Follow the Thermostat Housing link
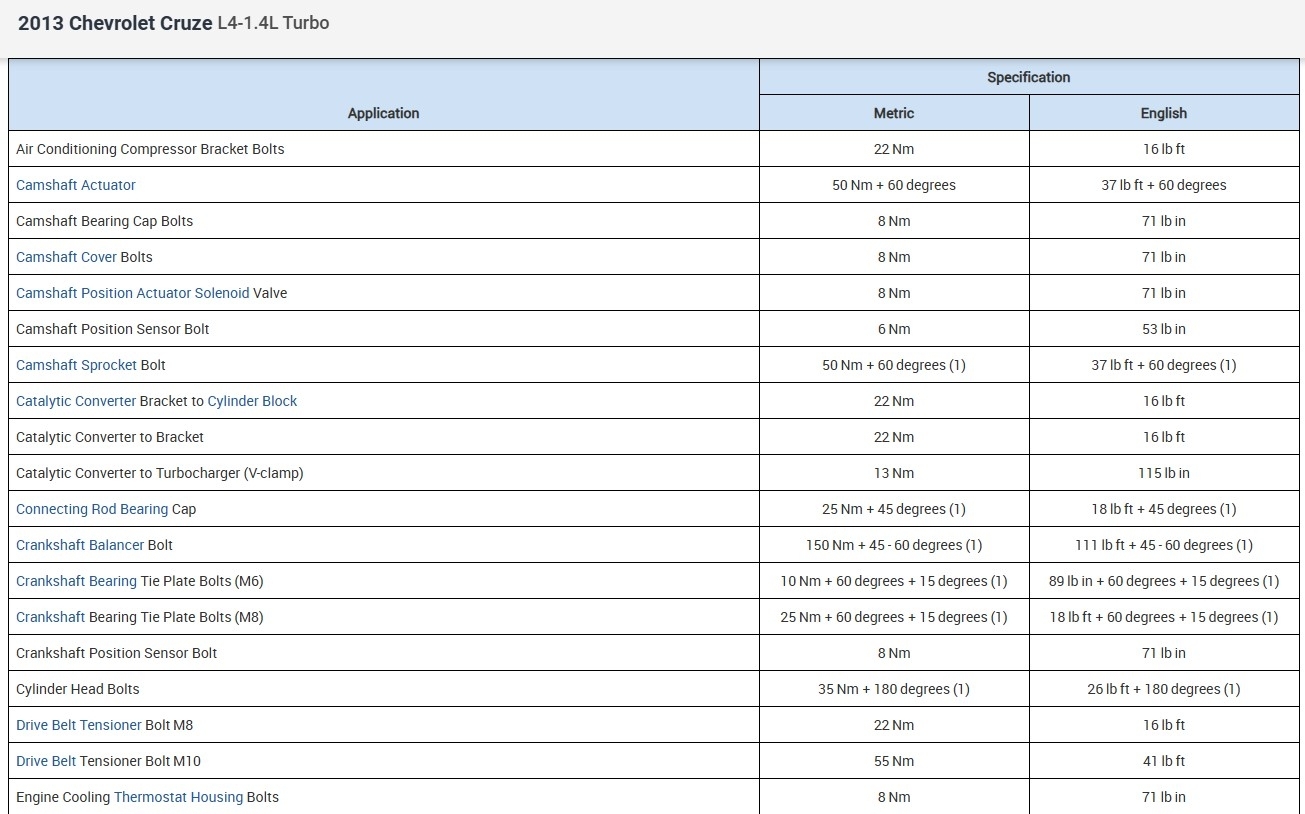1305x814 pixels. 178,797
